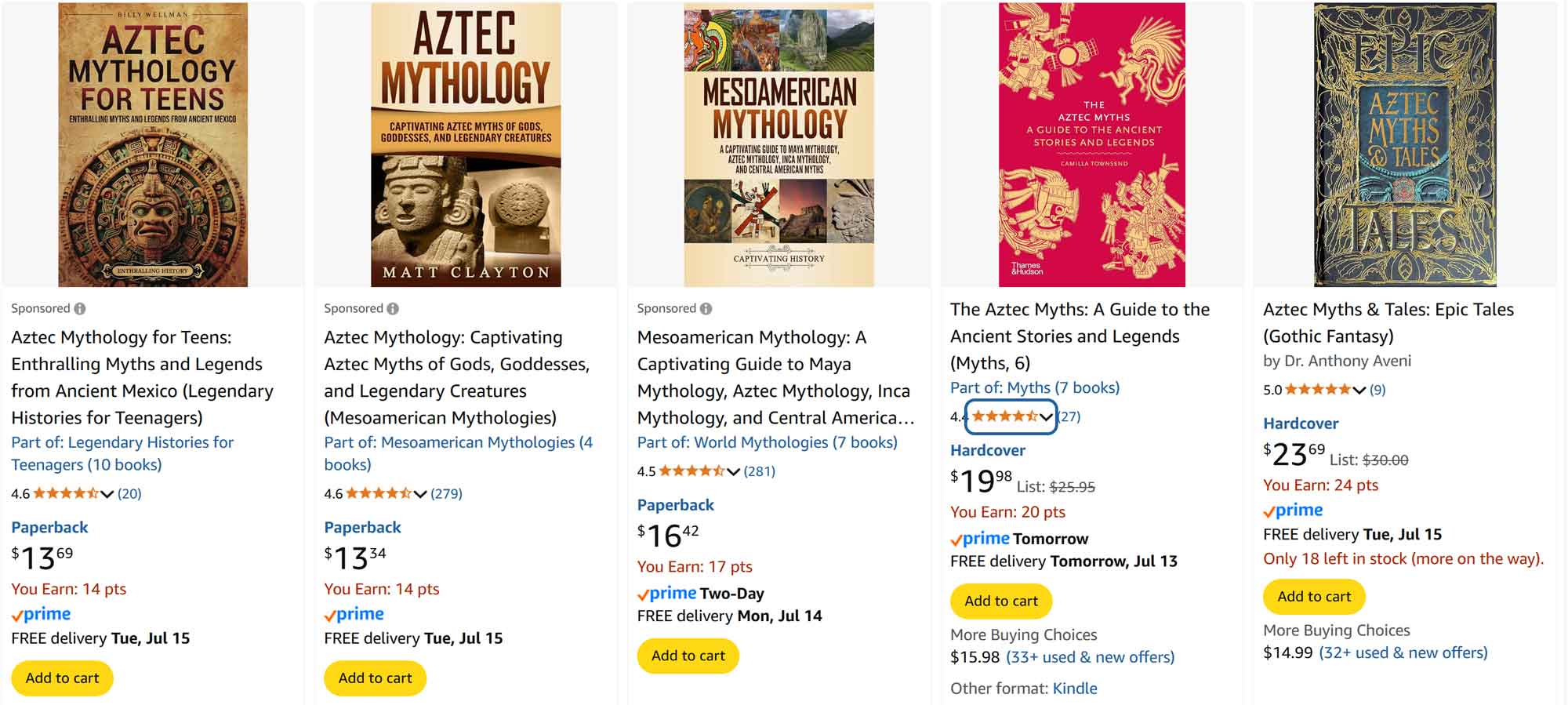Click star rating of Aztec Mythology for Teens
1568x705 pixels.
pos(66,493)
